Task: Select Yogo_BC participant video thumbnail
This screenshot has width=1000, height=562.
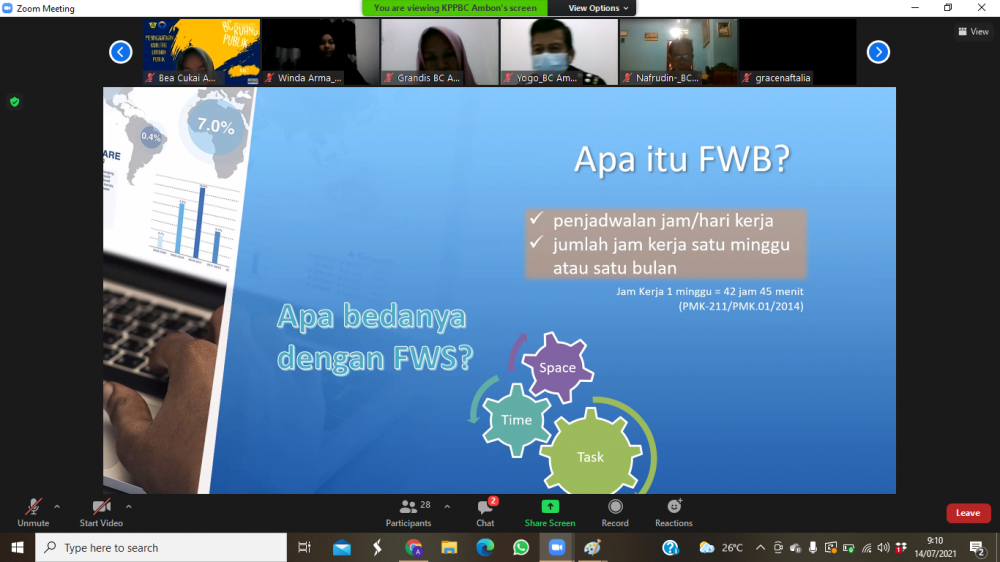Action: click(x=558, y=51)
